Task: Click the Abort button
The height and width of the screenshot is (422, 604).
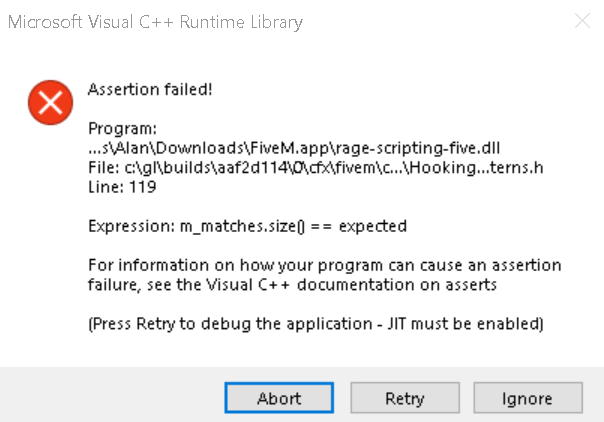Action: point(279,398)
